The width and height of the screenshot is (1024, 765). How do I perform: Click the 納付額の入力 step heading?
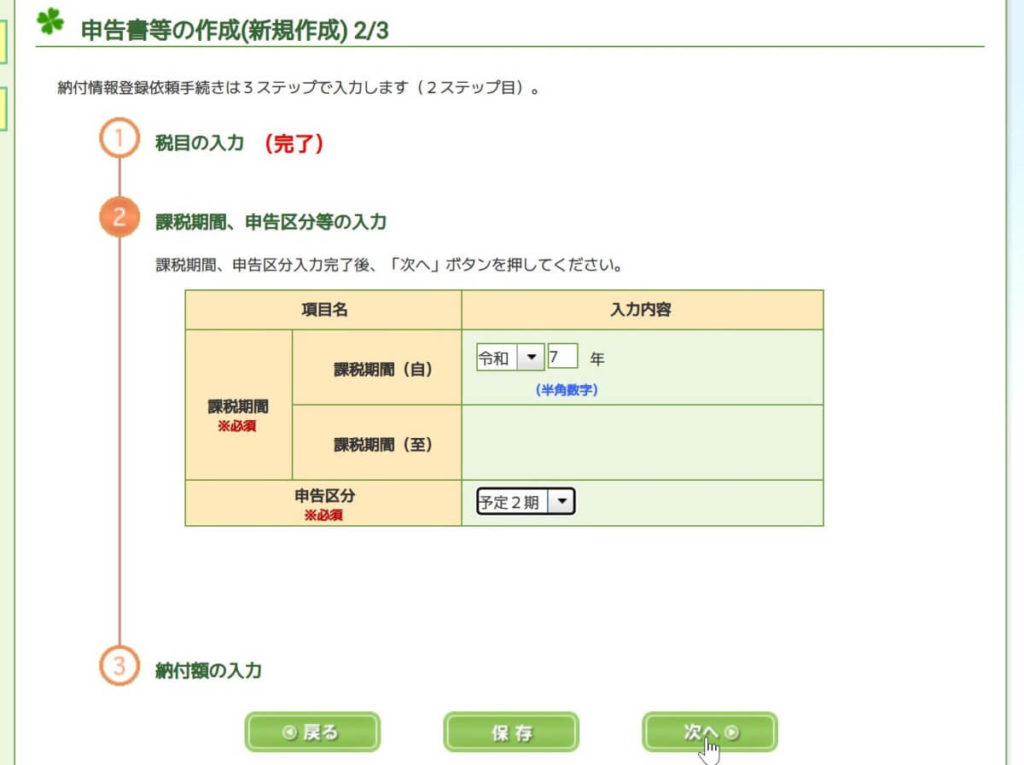click(x=208, y=671)
